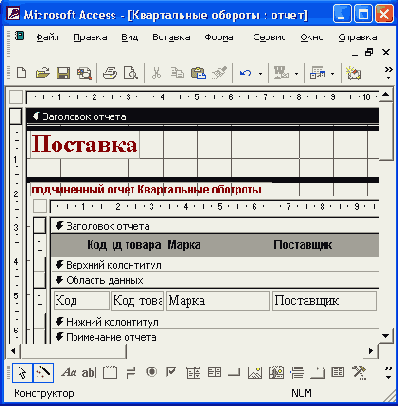Click the Область данных section bar
Image resolution: width=398 pixels, height=406 pixels.
pyautogui.click(x=215, y=280)
